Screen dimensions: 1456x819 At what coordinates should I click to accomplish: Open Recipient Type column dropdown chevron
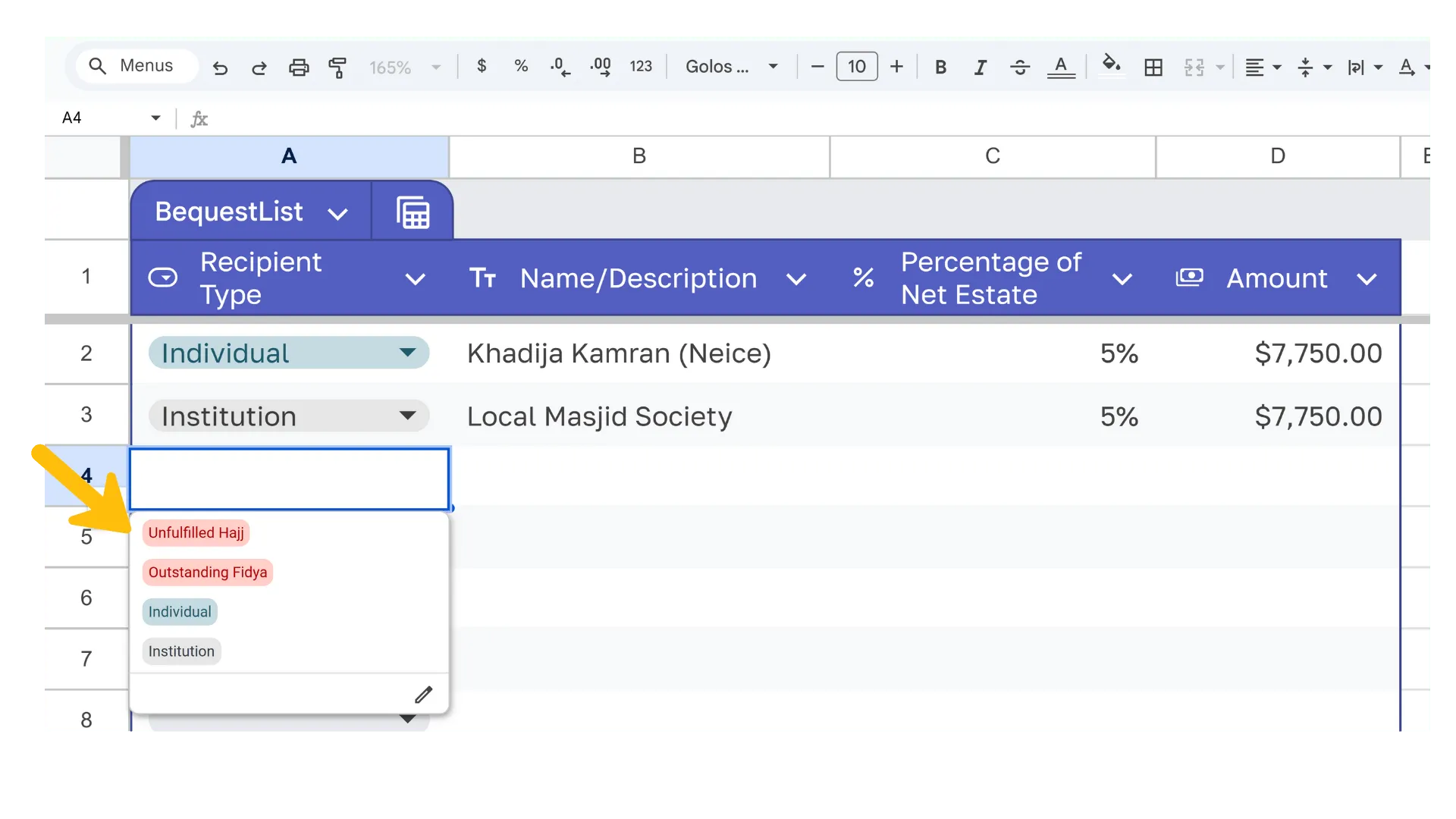click(415, 279)
